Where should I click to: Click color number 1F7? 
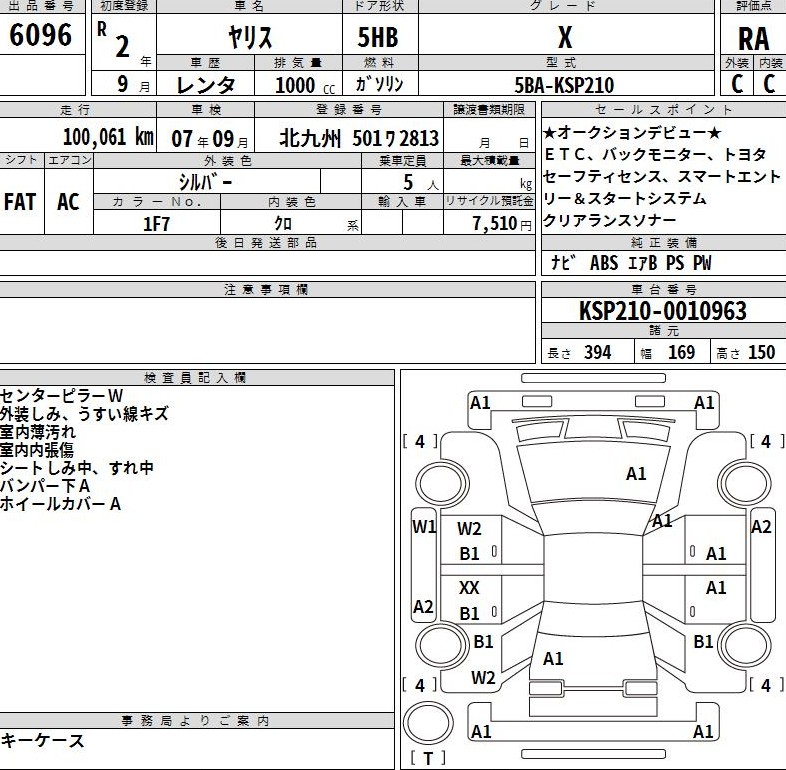pyautogui.click(x=156, y=224)
